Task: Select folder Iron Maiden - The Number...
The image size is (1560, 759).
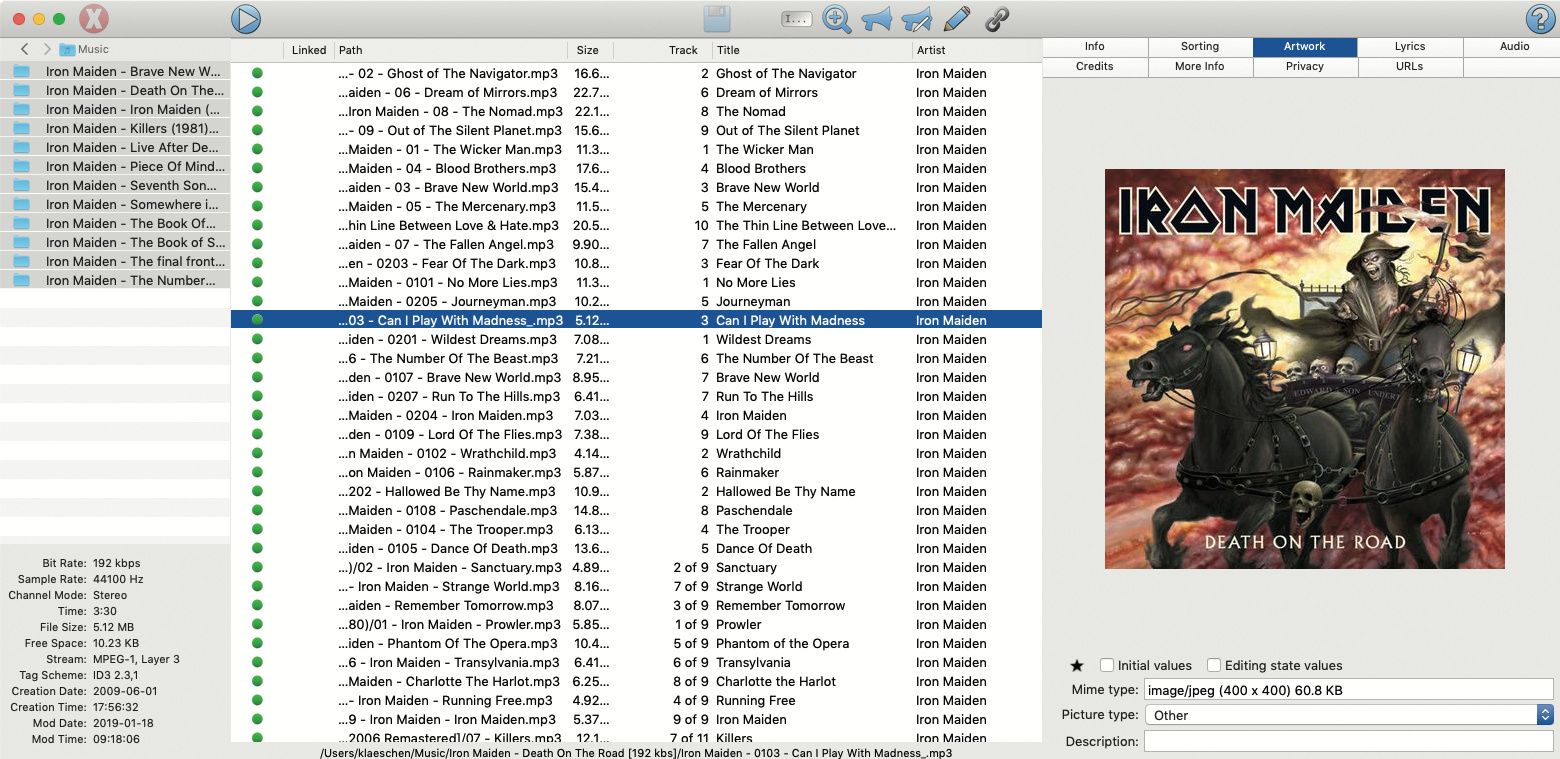Action: (x=115, y=281)
